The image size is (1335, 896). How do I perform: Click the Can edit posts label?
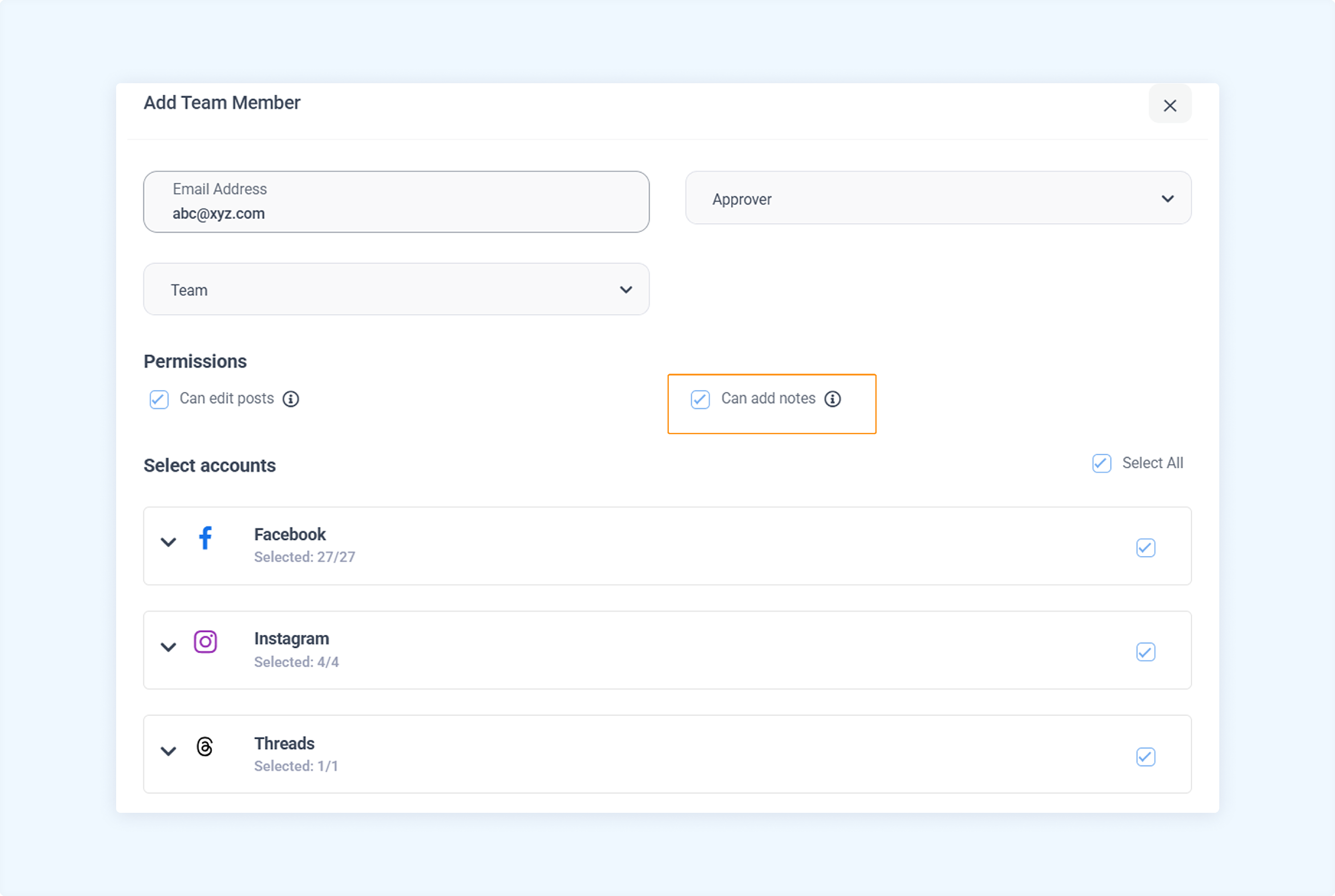227,398
